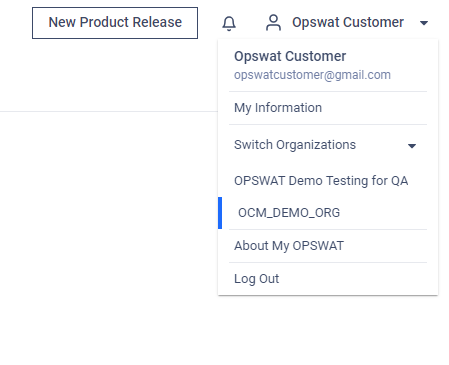Image resolution: width=449 pixels, height=365 pixels.
Task: Click the opswatcustomer@gmail.com email address
Action: (x=312, y=75)
